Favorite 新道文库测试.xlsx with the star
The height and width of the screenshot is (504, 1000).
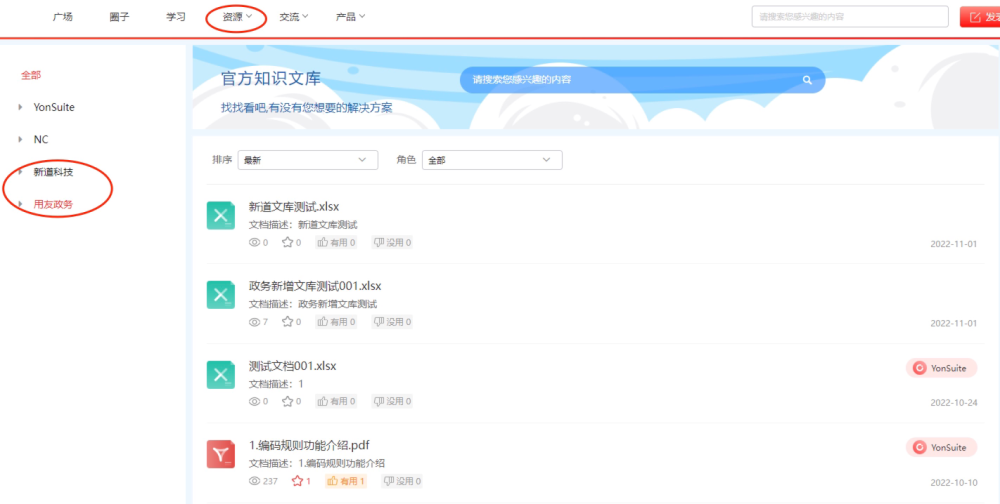point(288,242)
